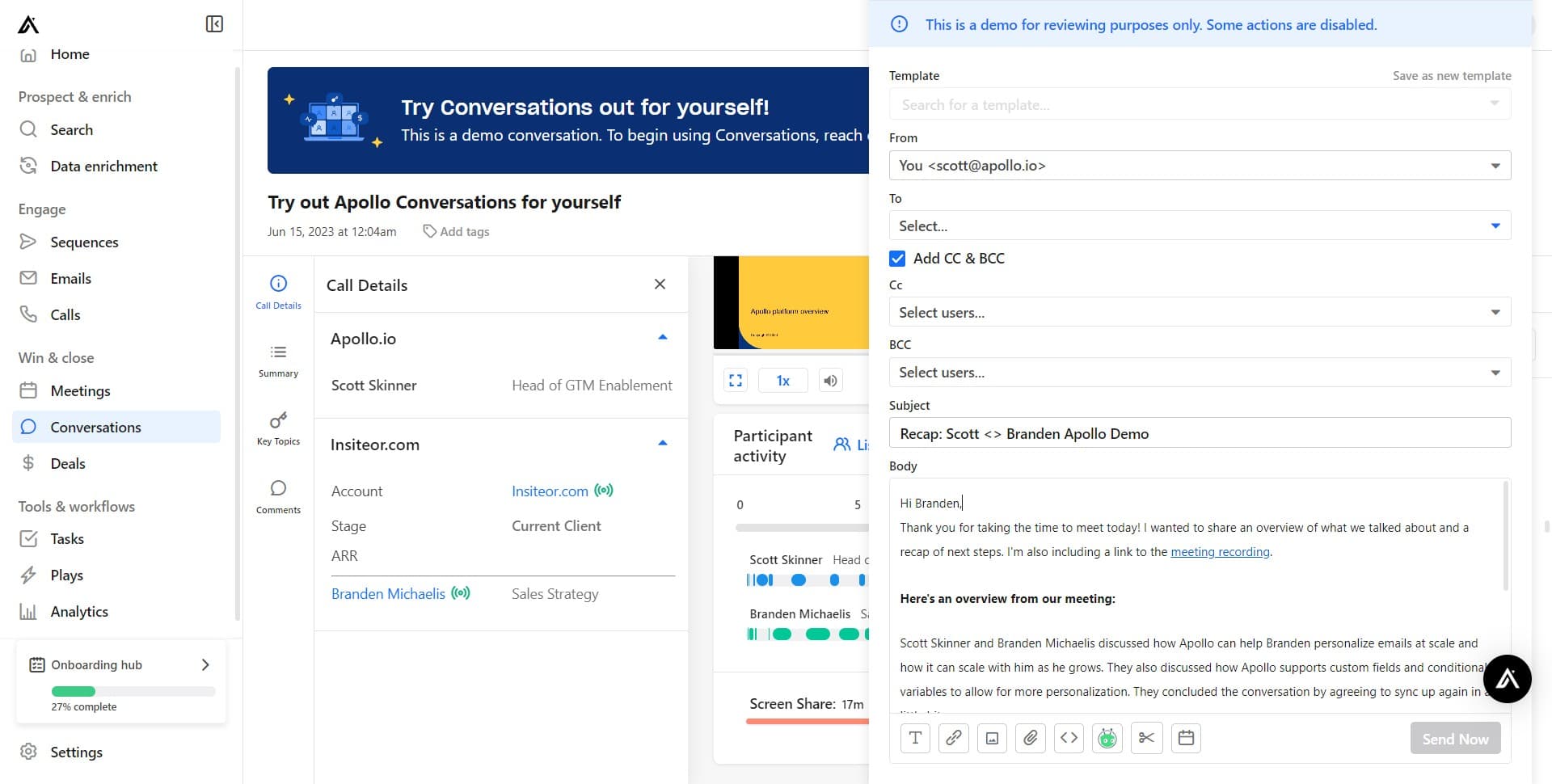The height and width of the screenshot is (784, 1552).
Task: Open the To recipient dropdown
Action: pyautogui.click(x=1200, y=226)
